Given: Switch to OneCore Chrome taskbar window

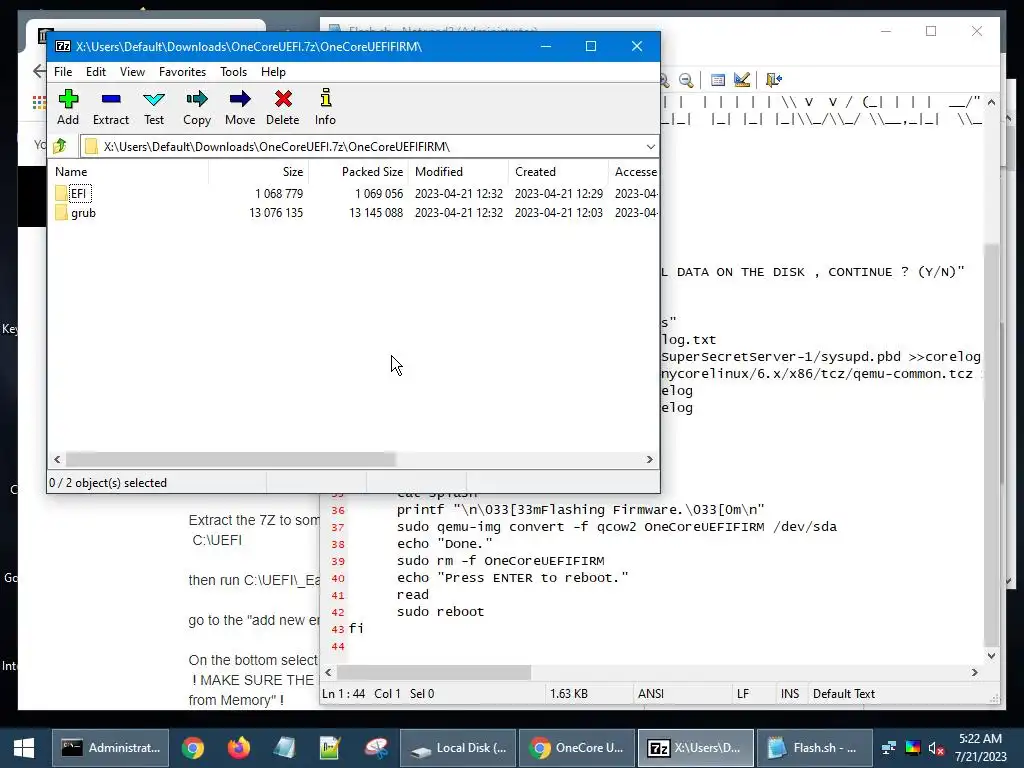Looking at the screenshot, I should (x=577, y=748).
